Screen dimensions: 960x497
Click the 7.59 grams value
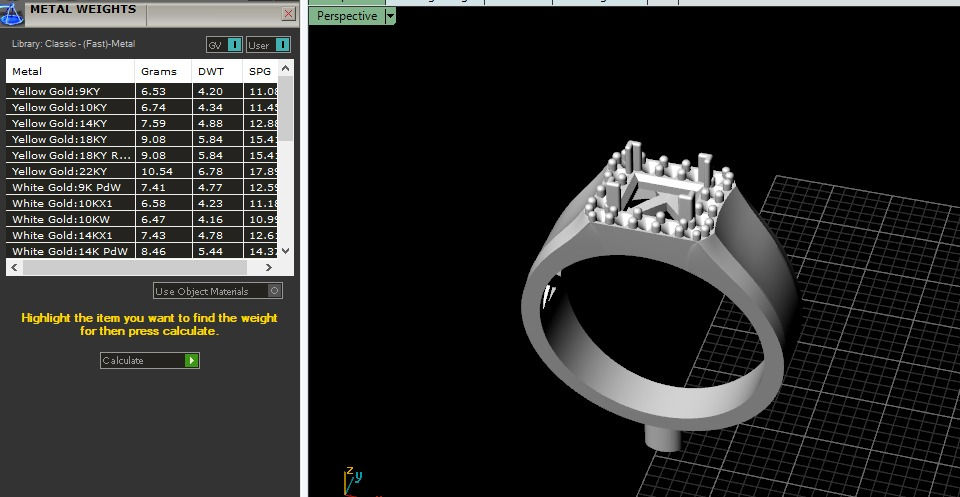click(153, 123)
